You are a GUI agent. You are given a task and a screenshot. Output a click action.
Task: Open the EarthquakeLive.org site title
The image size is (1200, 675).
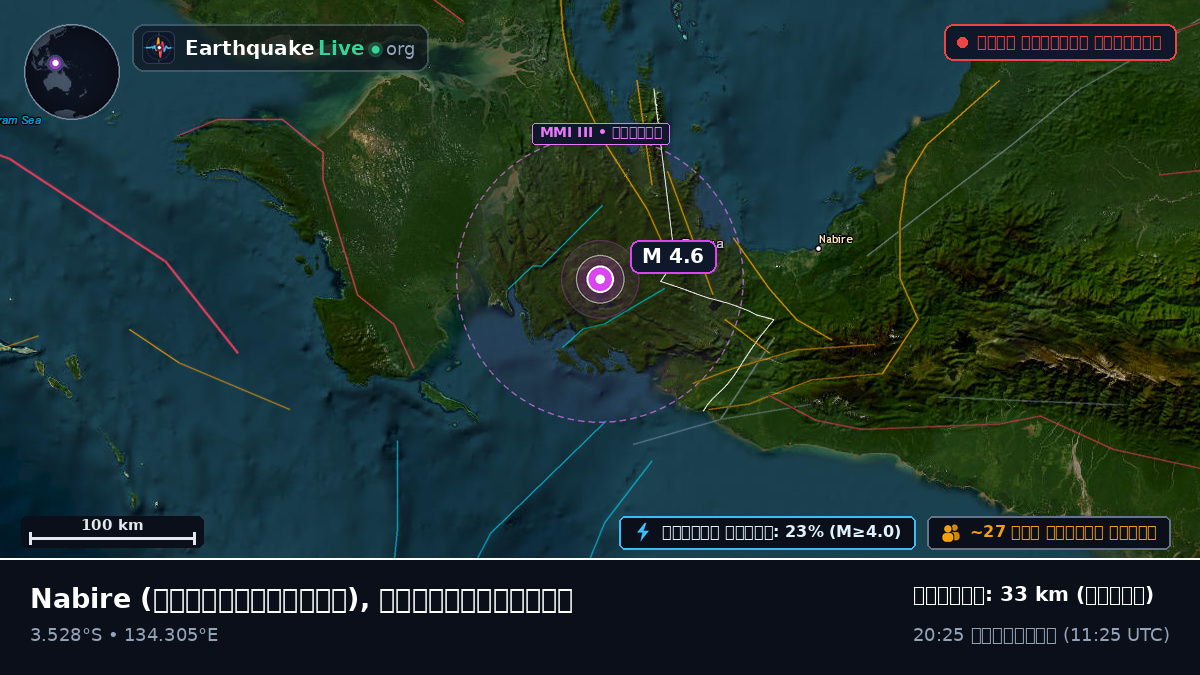pos(300,48)
